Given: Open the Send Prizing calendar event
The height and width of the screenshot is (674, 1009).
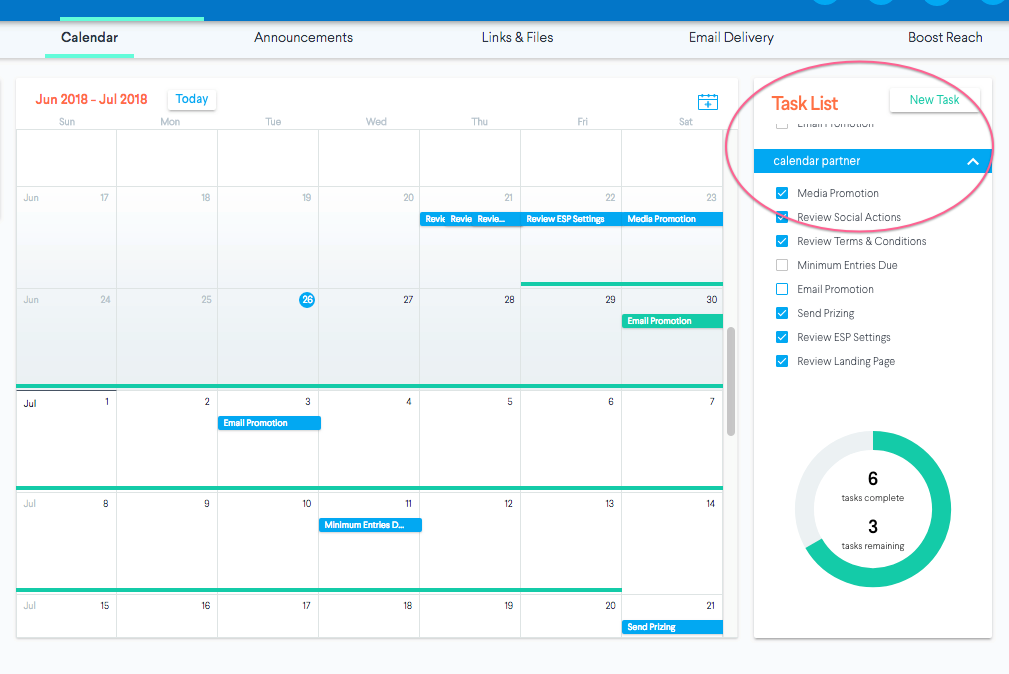Looking at the screenshot, I should pyautogui.click(x=672, y=627).
